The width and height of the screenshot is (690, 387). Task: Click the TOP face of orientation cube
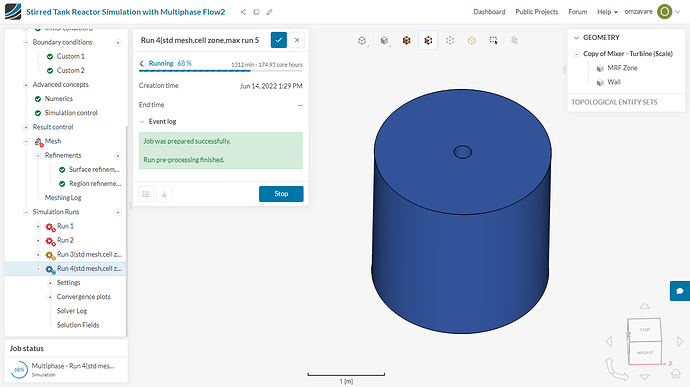(645, 329)
